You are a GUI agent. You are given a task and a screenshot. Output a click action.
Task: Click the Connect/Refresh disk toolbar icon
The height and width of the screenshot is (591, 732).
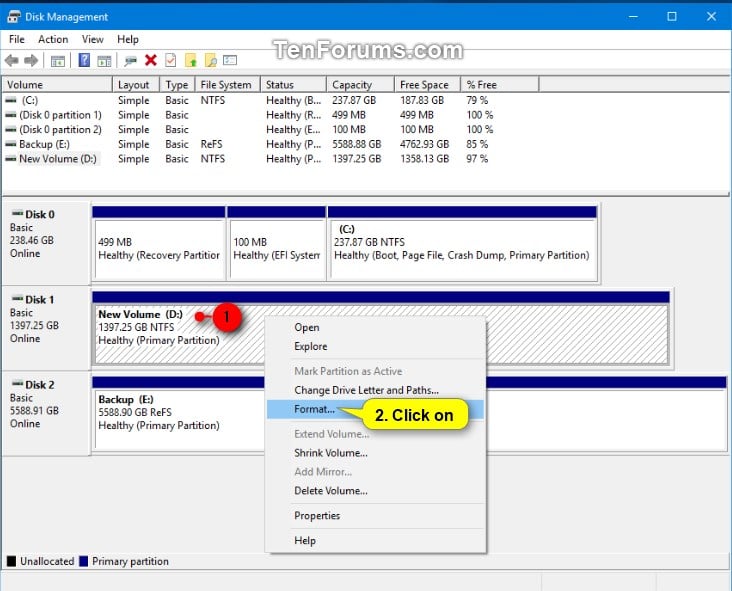pos(131,61)
